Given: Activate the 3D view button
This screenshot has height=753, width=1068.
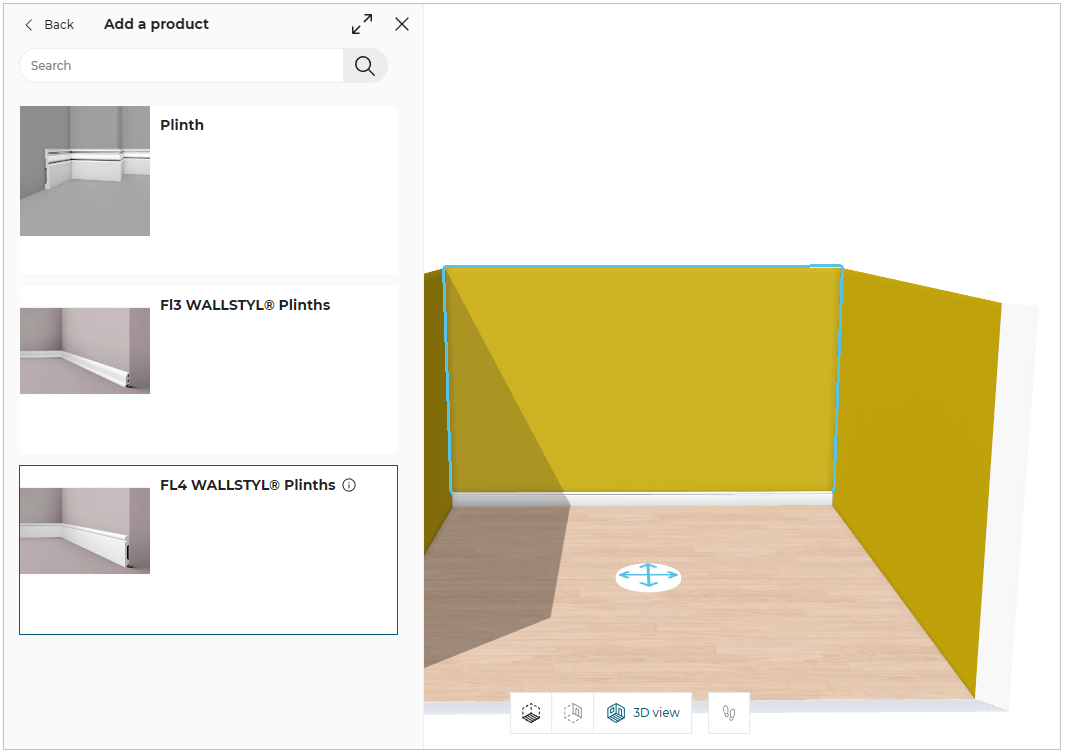Looking at the screenshot, I should point(643,713).
